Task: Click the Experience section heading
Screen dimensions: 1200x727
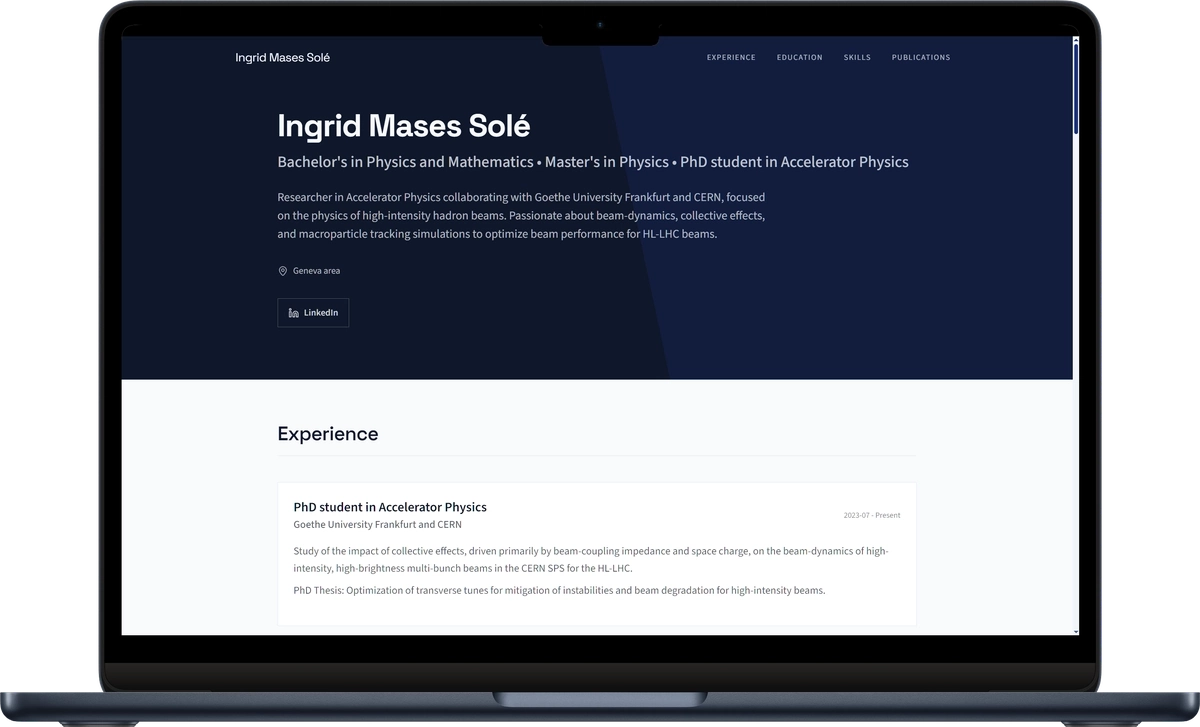Action: click(x=328, y=434)
